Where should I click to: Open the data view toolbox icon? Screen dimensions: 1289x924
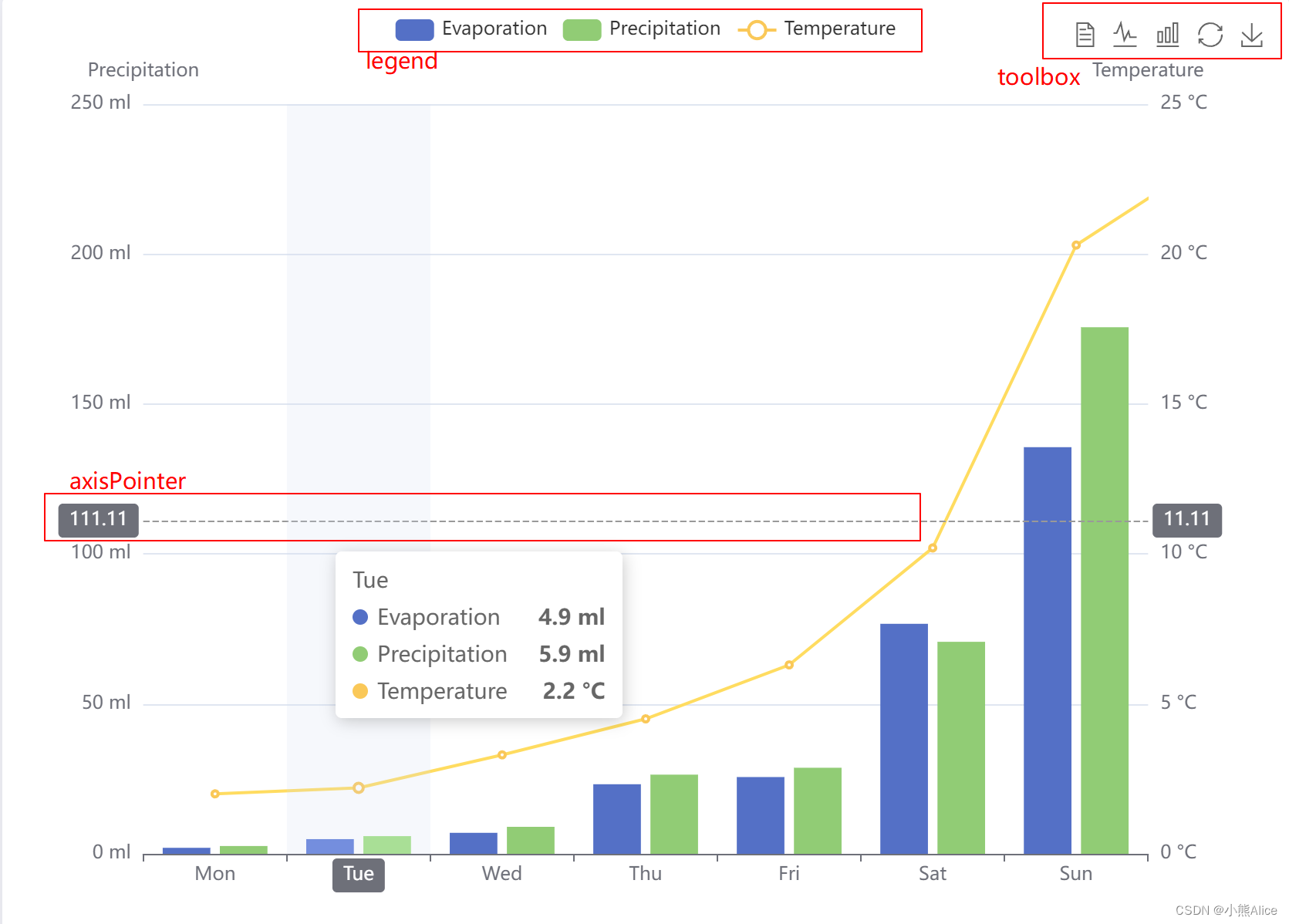(x=1085, y=35)
